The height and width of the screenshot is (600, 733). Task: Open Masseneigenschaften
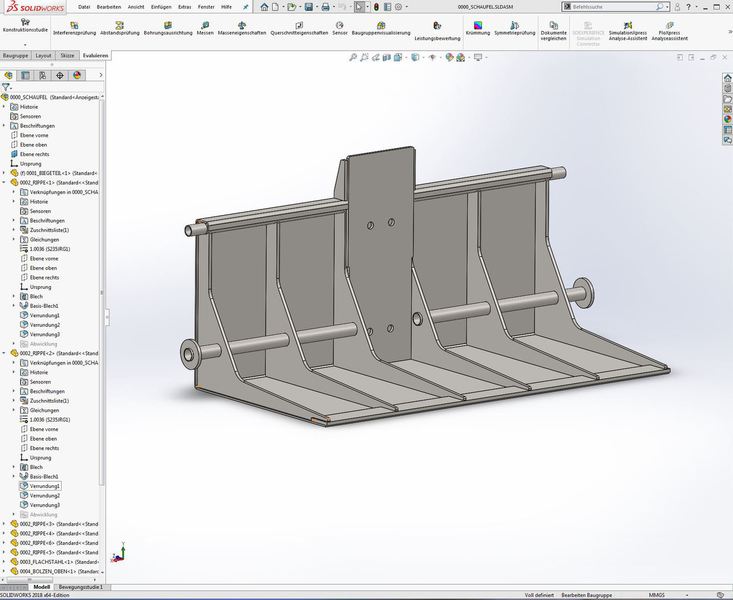[242, 29]
